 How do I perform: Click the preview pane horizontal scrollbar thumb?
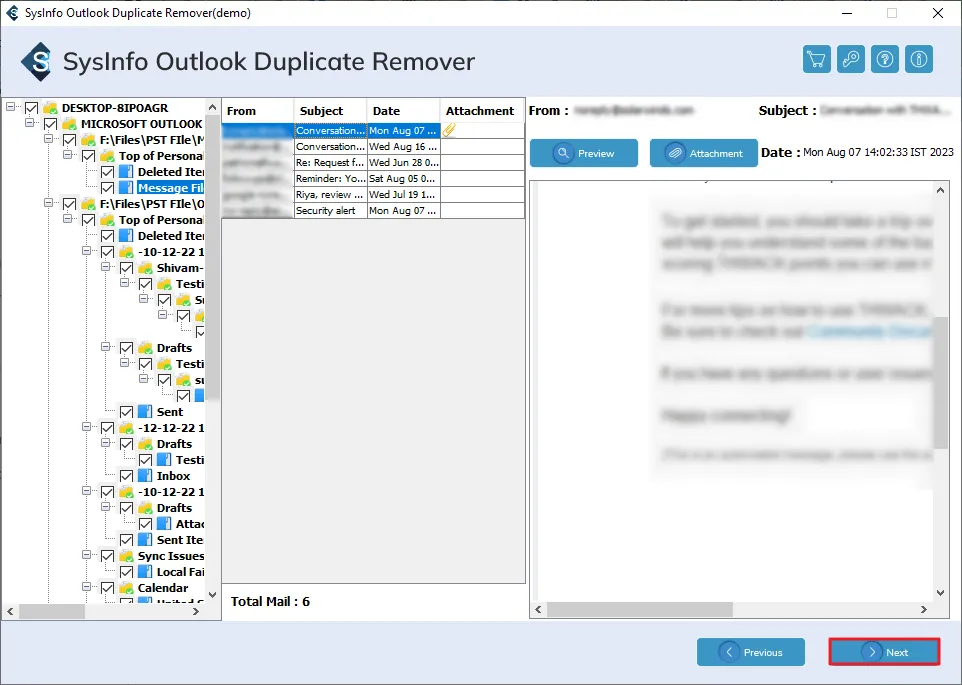(639, 609)
